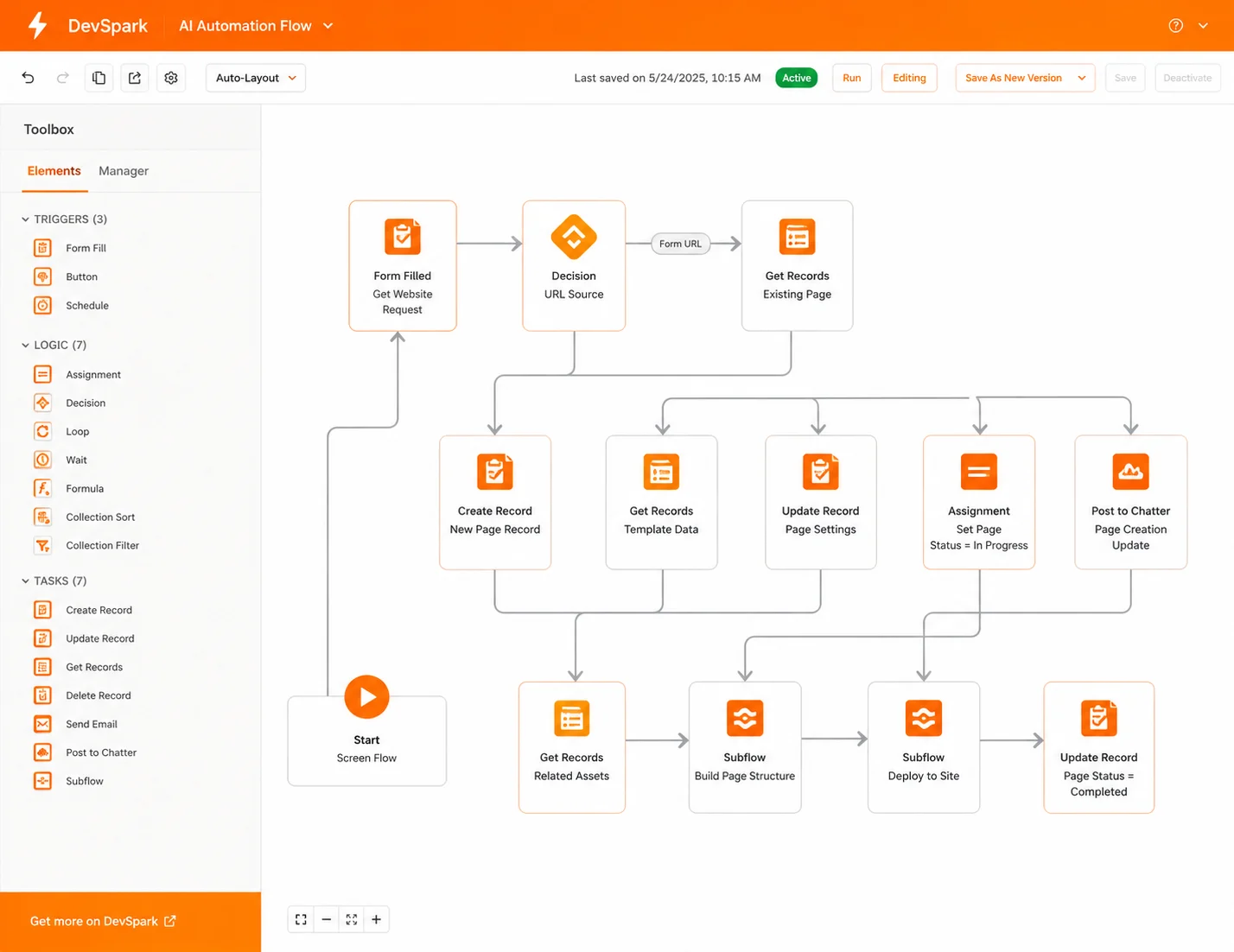Select the Delete Record task icon
The width and height of the screenshot is (1234, 952).
(42, 695)
